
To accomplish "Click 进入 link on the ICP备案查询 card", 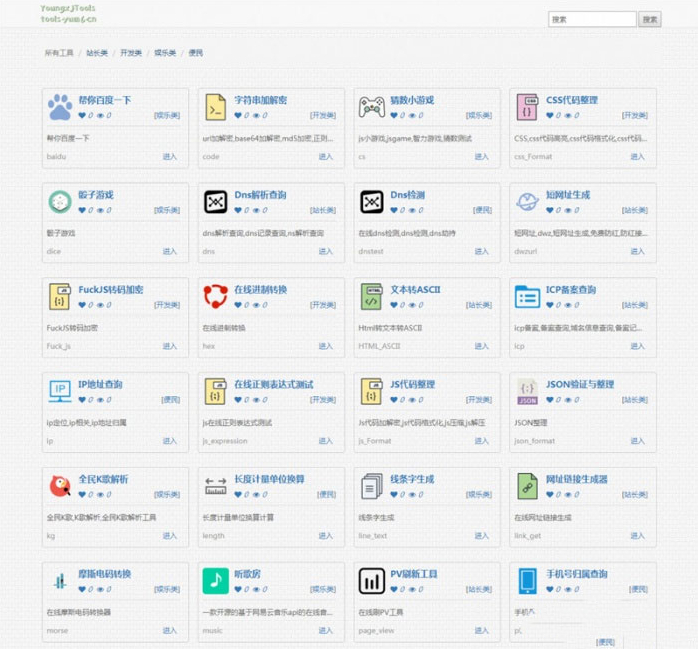I will [637, 346].
